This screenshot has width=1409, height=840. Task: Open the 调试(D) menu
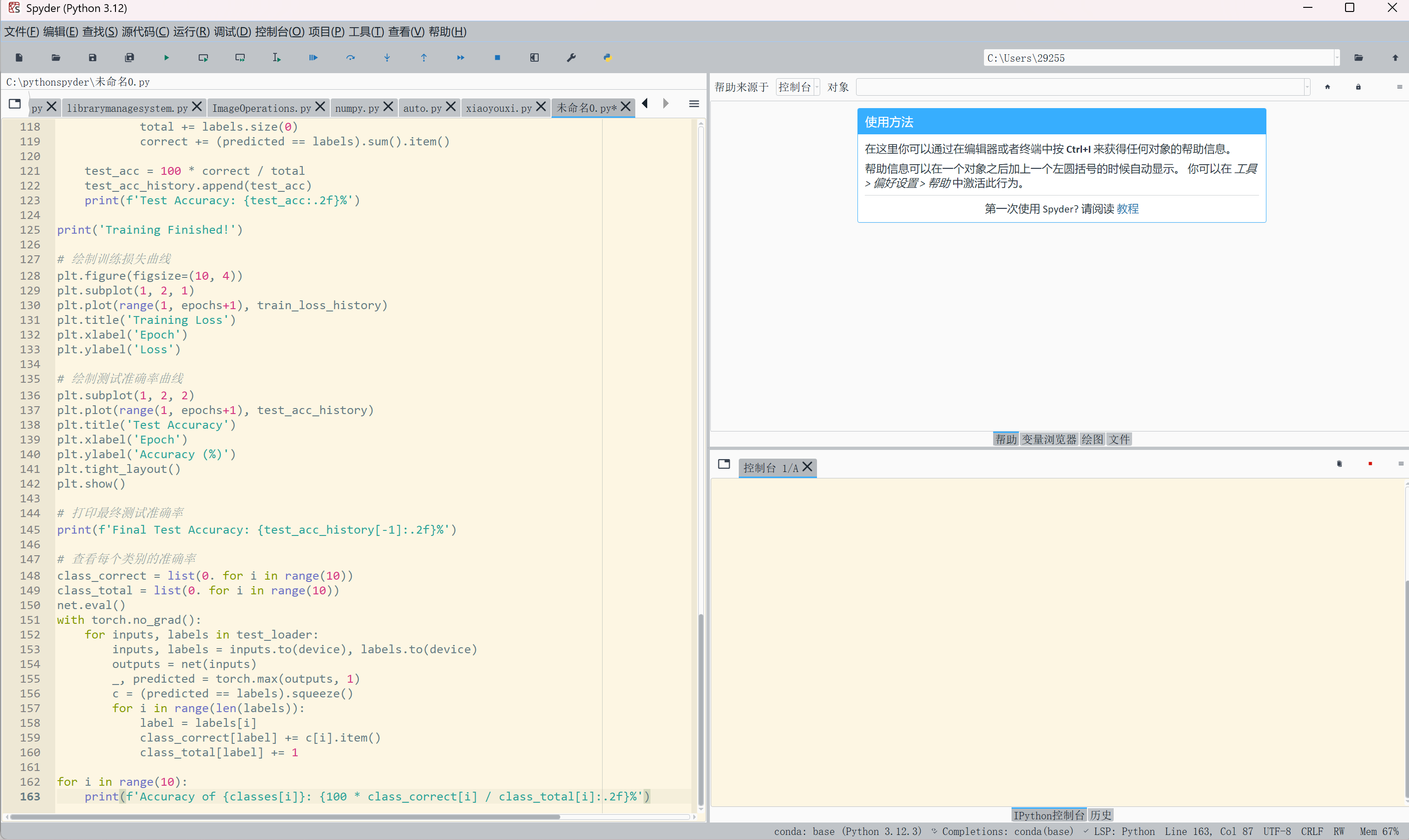tap(232, 32)
